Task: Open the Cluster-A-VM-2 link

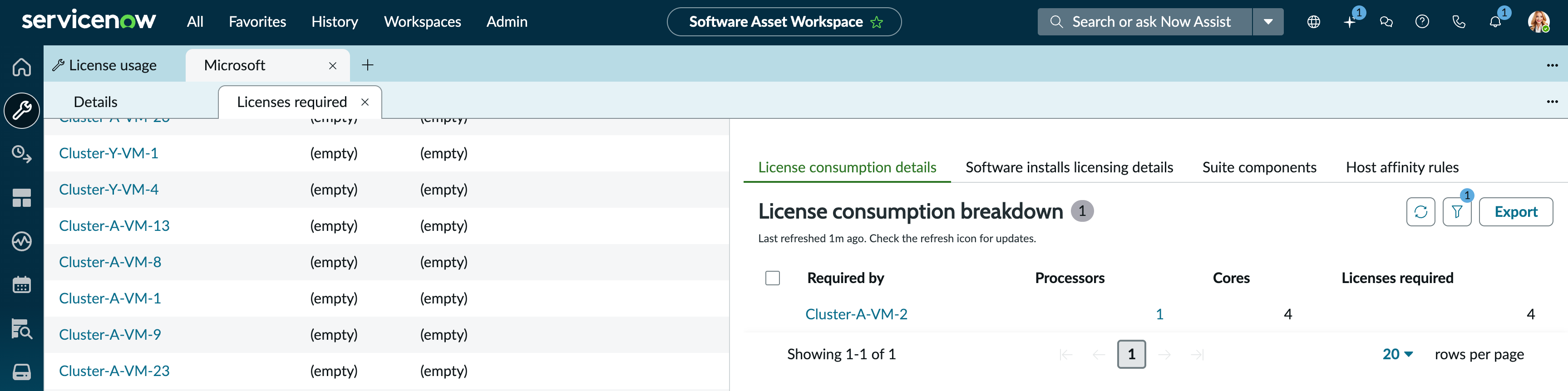Action: pyautogui.click(x=856, y=314)
